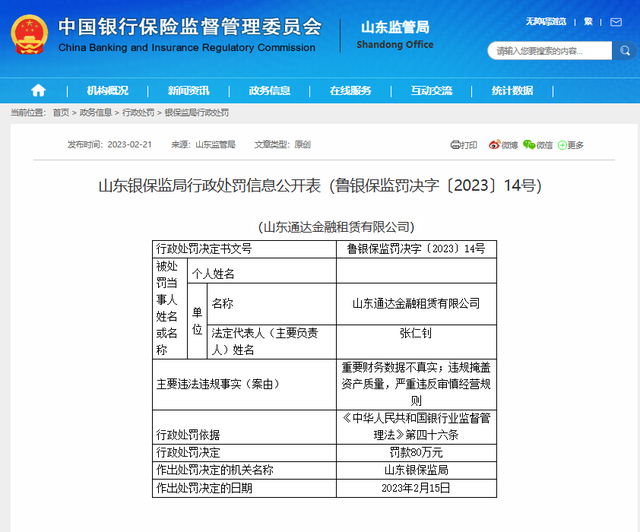Click the 行政处罚 breadcrumb link
This screenshot has height=532, width=640.
(x=138, y=113)
